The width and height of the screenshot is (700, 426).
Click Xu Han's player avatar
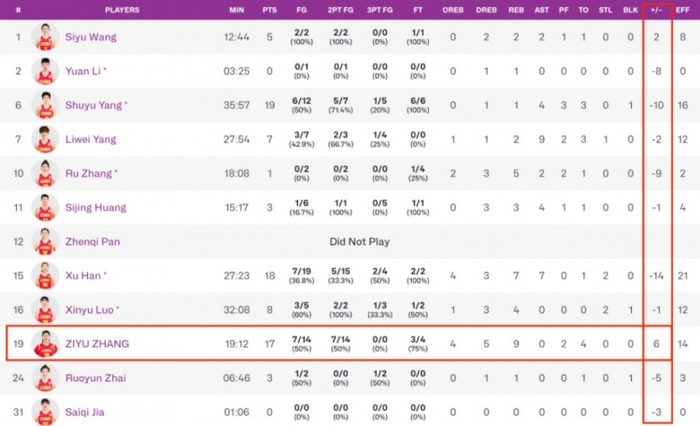click(x=44, y=276)
